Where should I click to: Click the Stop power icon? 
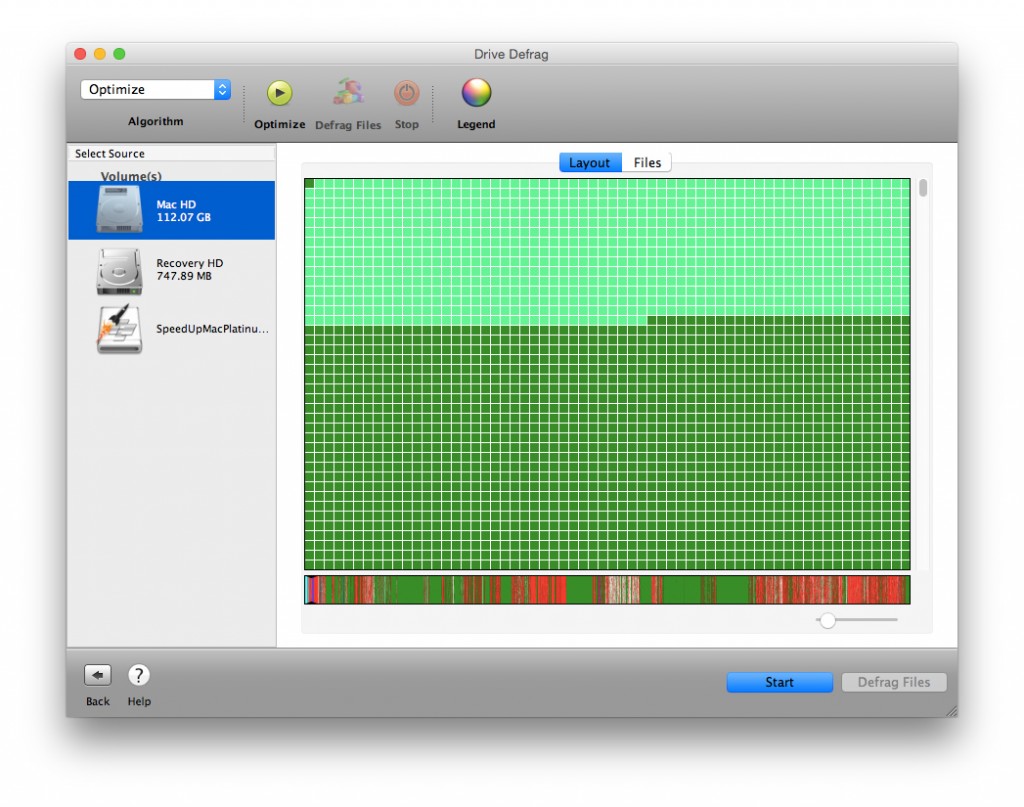pos(406,93)
